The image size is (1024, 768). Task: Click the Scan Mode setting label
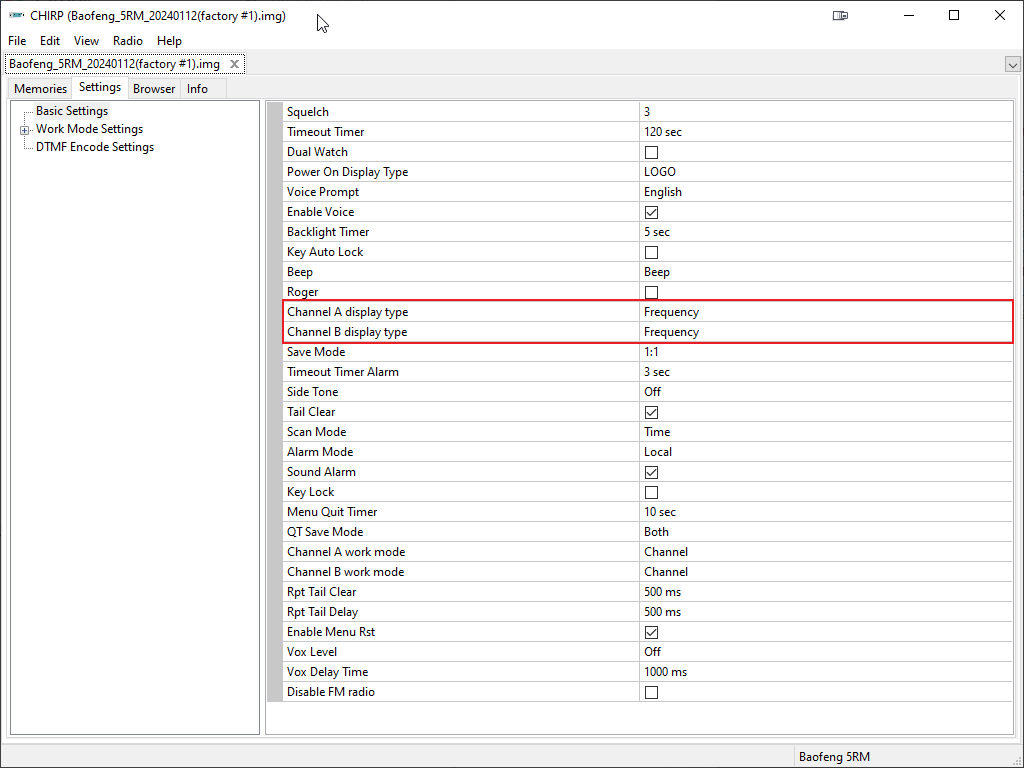coord(317,432)
